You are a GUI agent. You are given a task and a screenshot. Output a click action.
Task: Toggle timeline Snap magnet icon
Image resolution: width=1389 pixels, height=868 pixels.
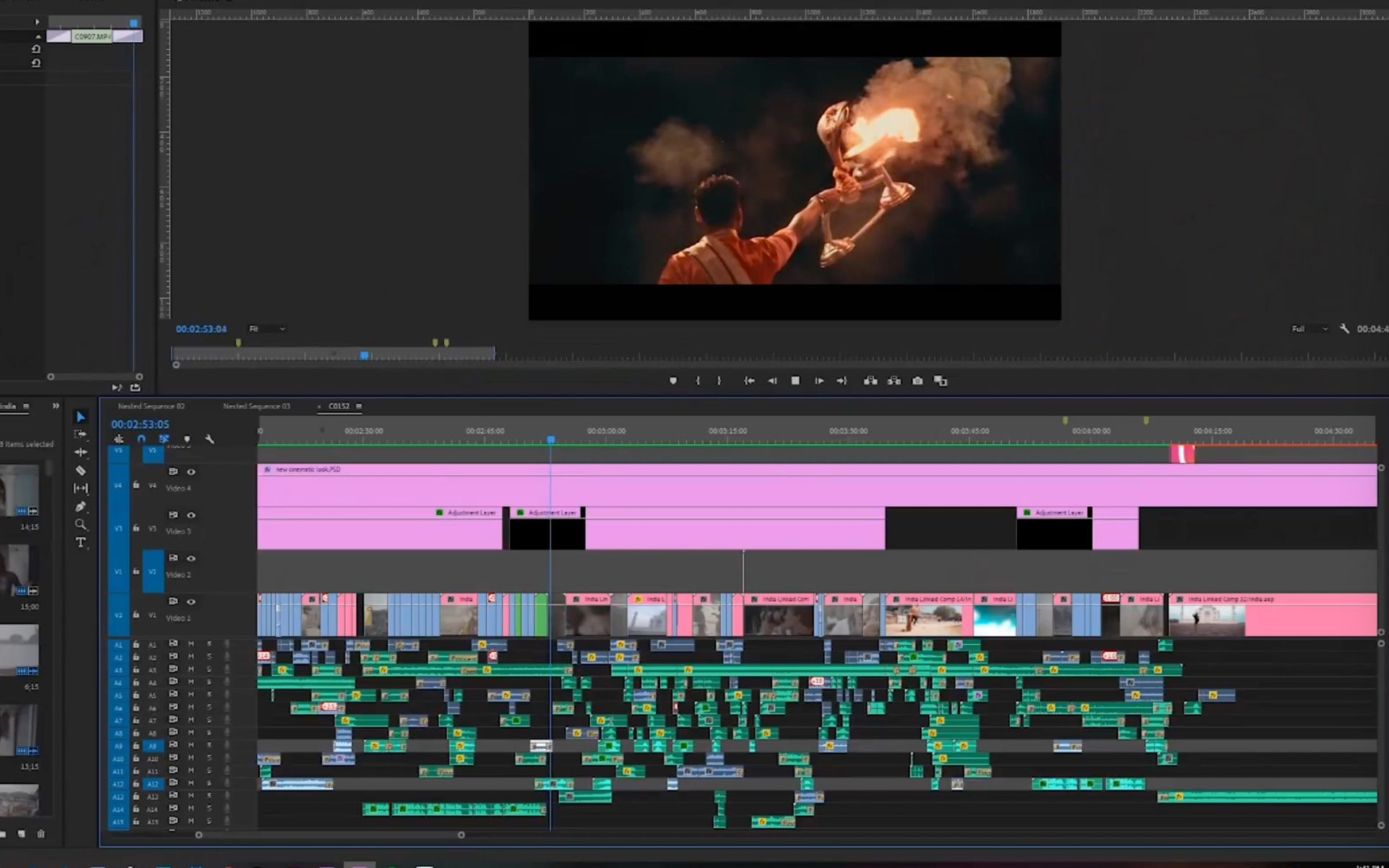(x=142, y=439)
